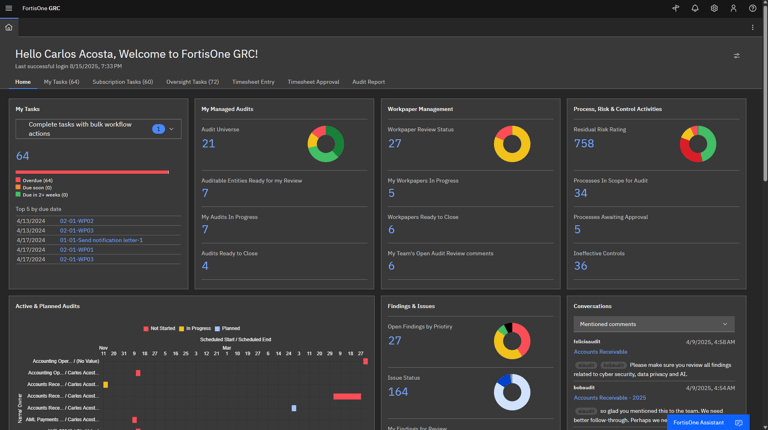Open the user profile icon
This screenshot has height=430, width=768.
[733, 8]
